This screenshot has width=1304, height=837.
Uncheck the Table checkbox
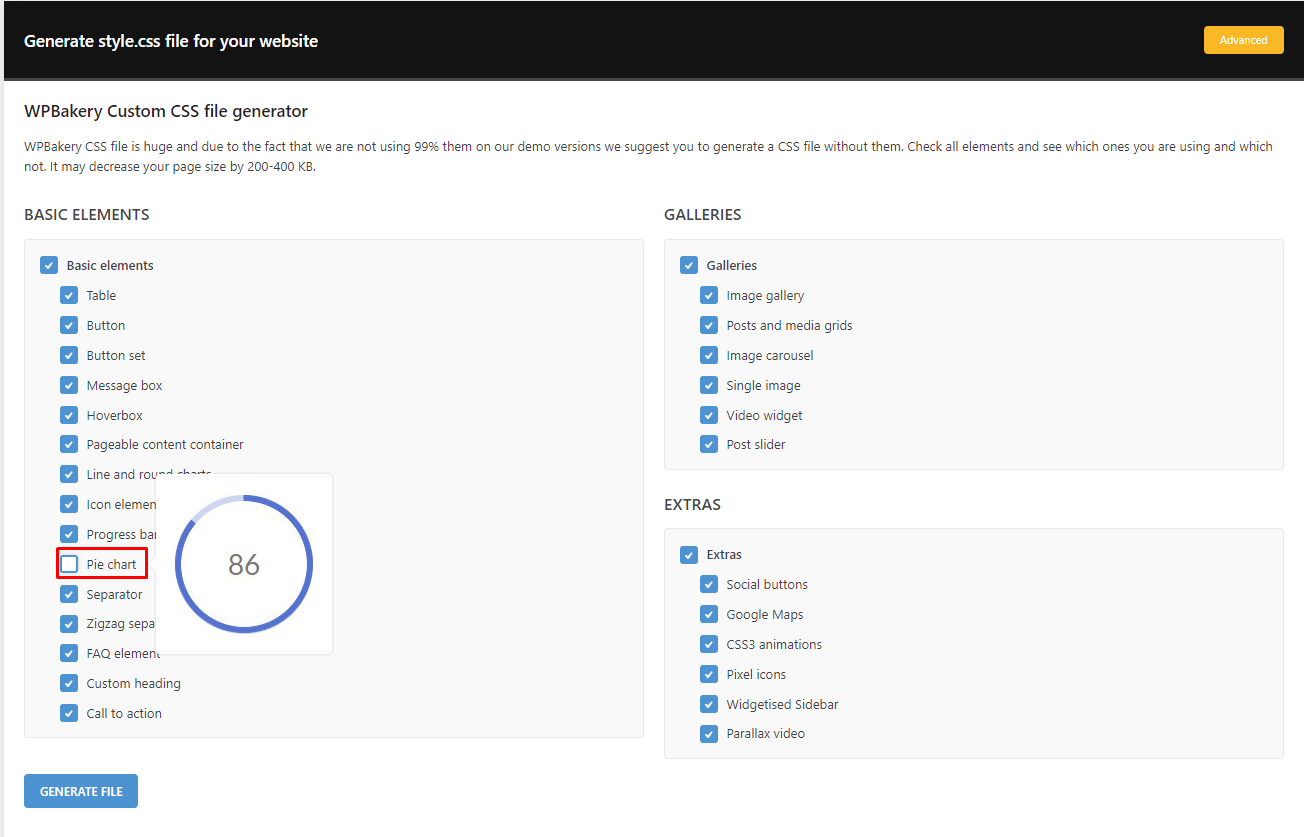[69, 295]
